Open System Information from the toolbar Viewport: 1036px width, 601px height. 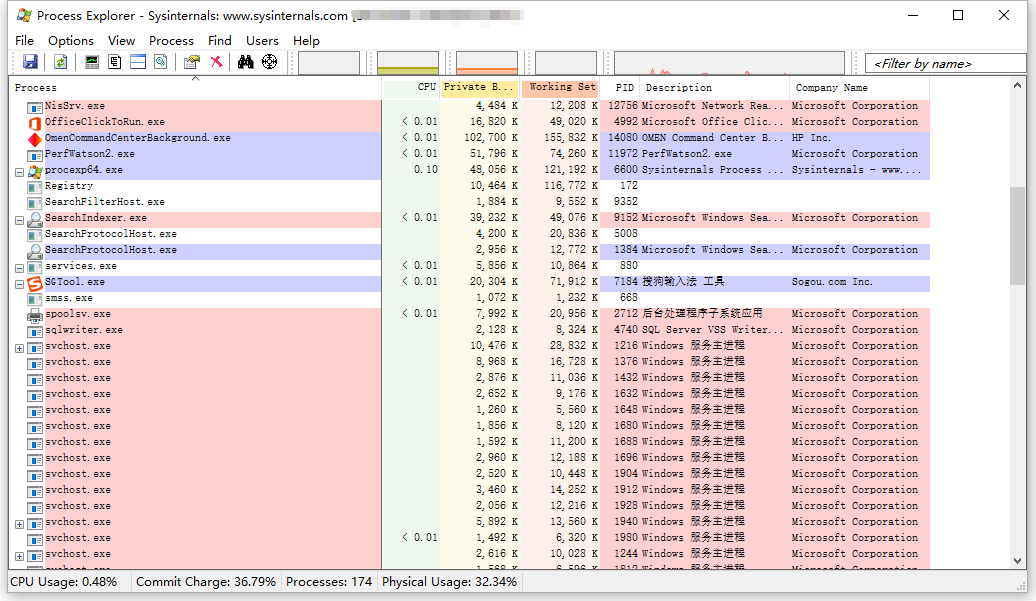(x=92, y=63)
